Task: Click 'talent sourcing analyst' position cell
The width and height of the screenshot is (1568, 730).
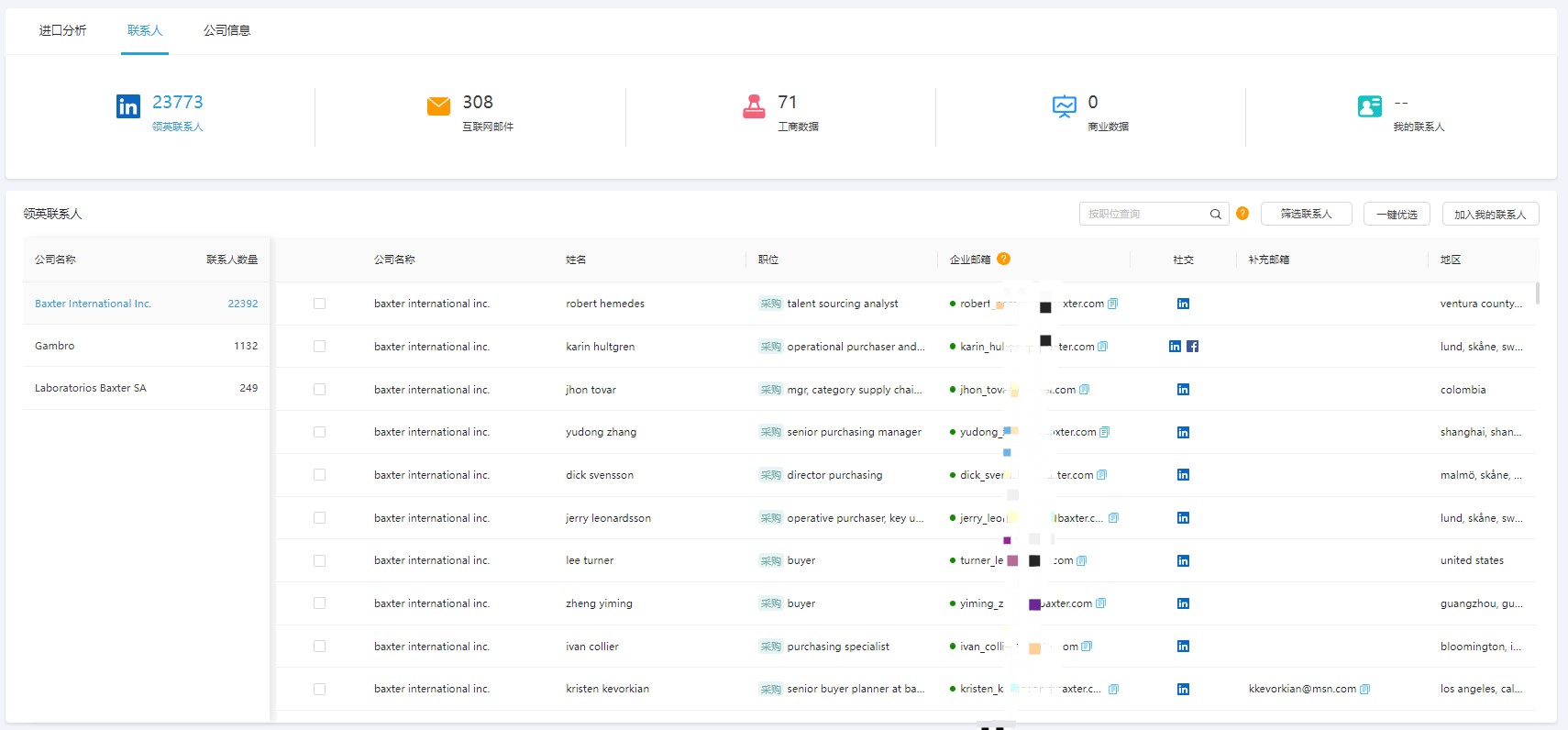Action: click(x=843, y=304)
